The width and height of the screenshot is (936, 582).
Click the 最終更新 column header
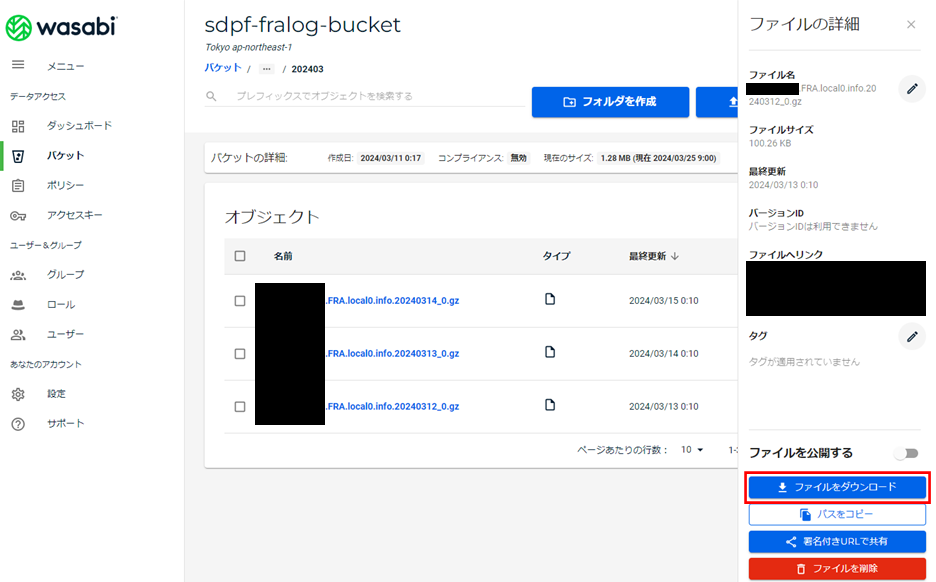click(x=647, y=256)
